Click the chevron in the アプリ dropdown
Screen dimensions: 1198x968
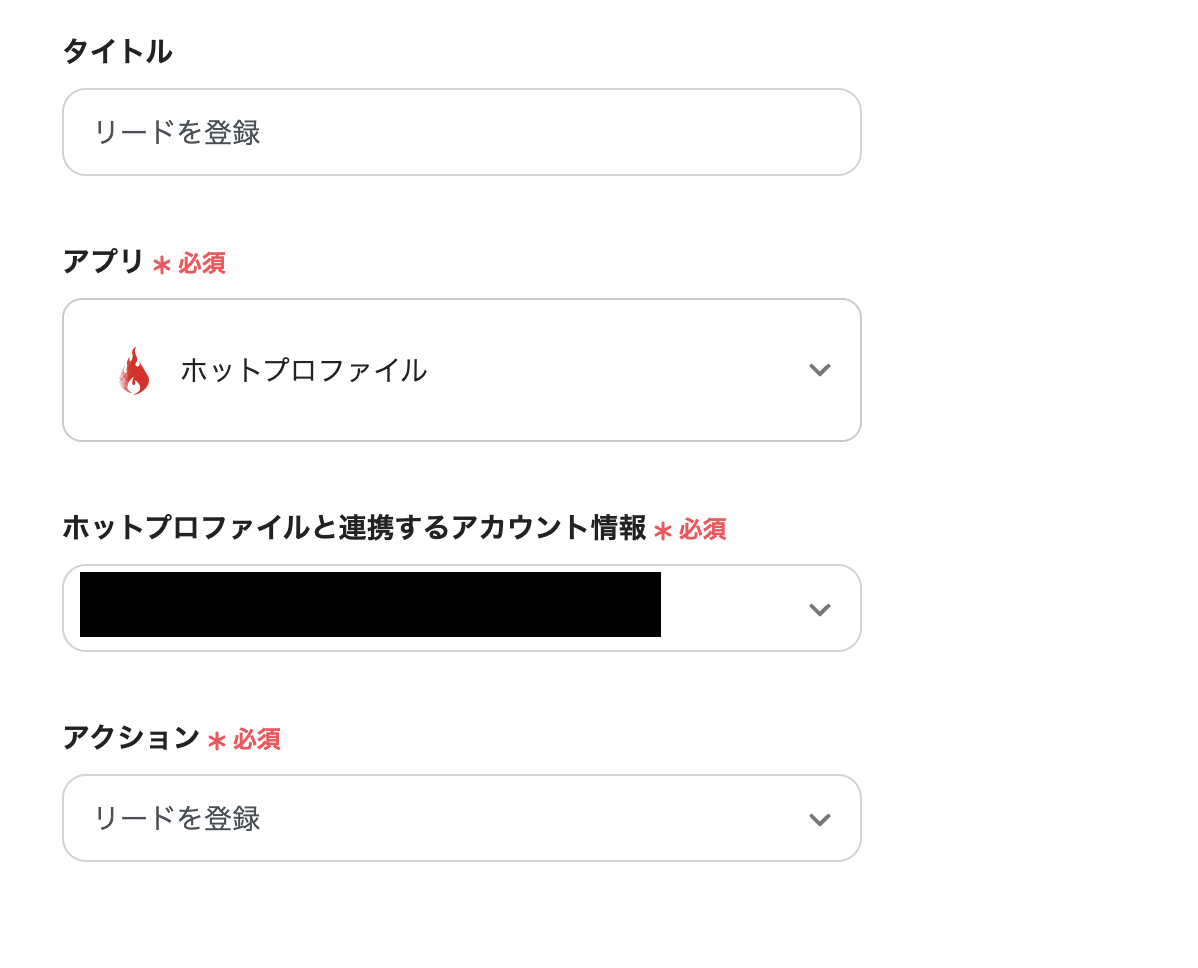[819, 370]
